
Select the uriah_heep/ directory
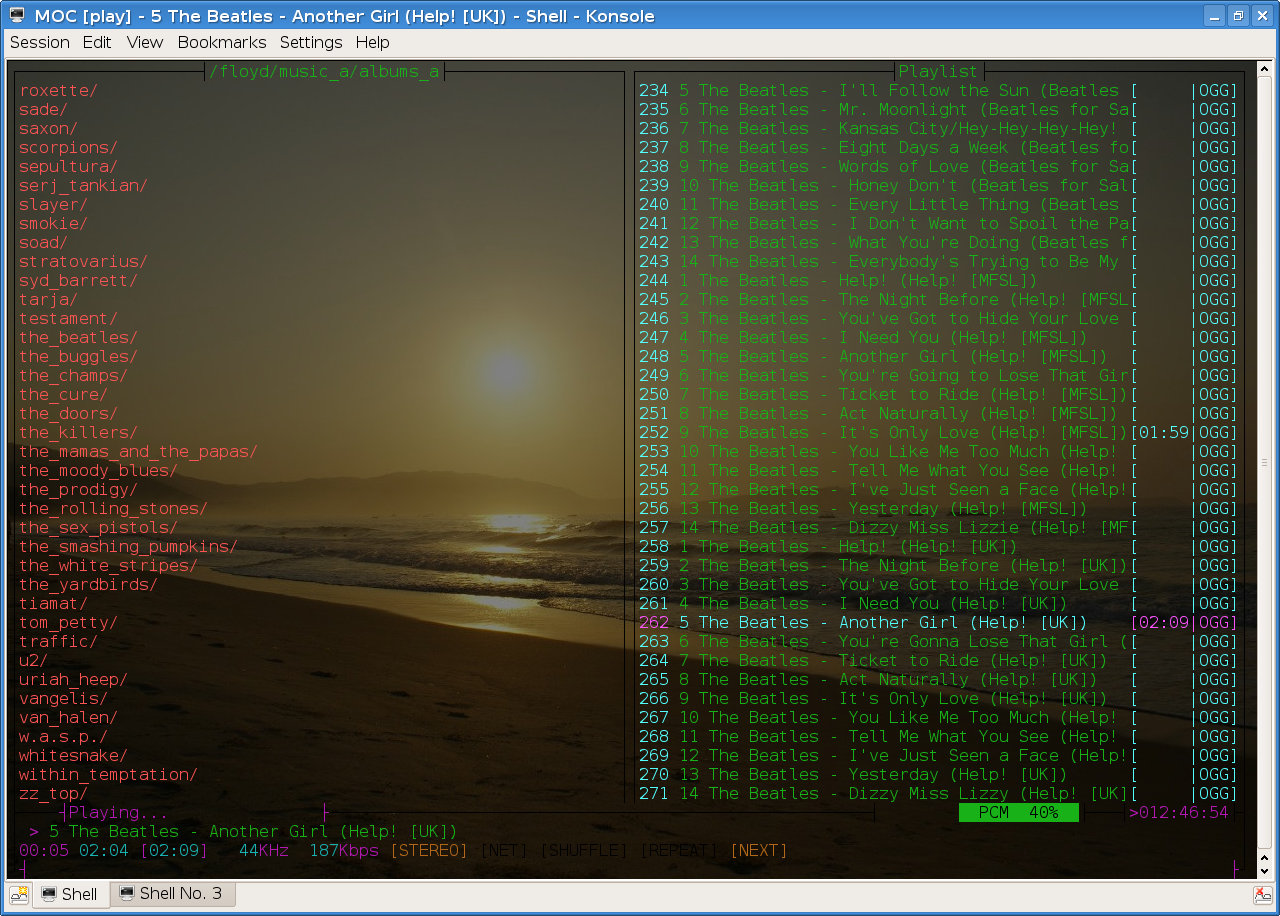pos(74,680)
